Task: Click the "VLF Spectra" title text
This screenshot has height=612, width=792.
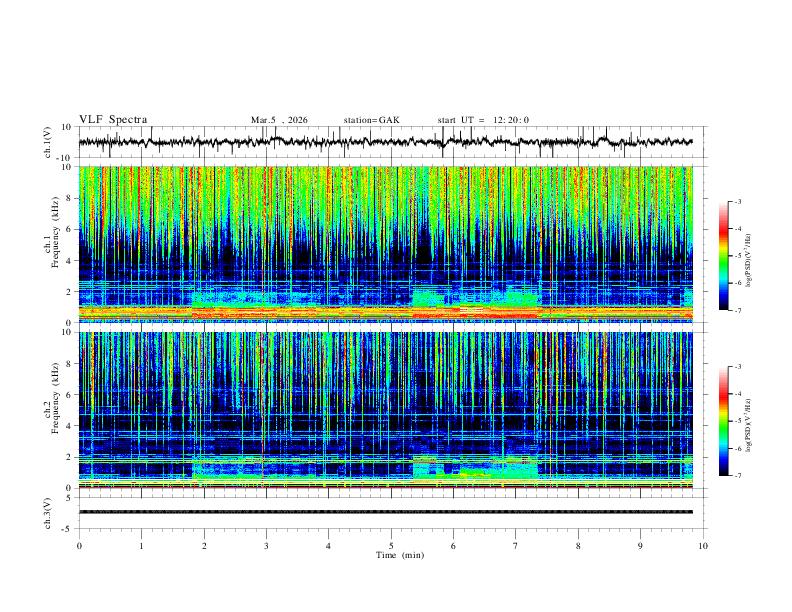Action: (113, 120)
